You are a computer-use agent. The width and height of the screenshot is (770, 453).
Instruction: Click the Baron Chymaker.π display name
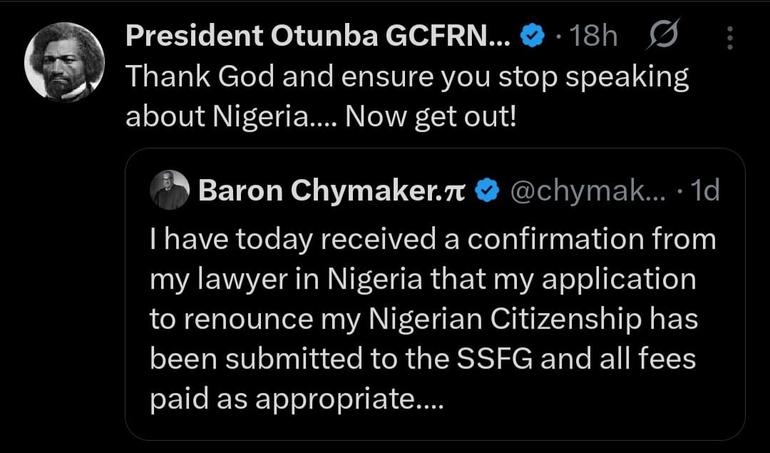click(x=331, y=191)
